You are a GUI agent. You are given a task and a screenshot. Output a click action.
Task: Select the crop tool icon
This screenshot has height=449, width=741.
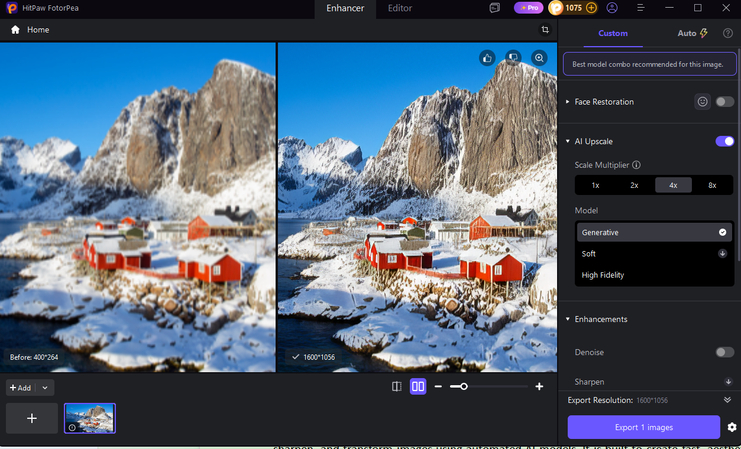545,30
